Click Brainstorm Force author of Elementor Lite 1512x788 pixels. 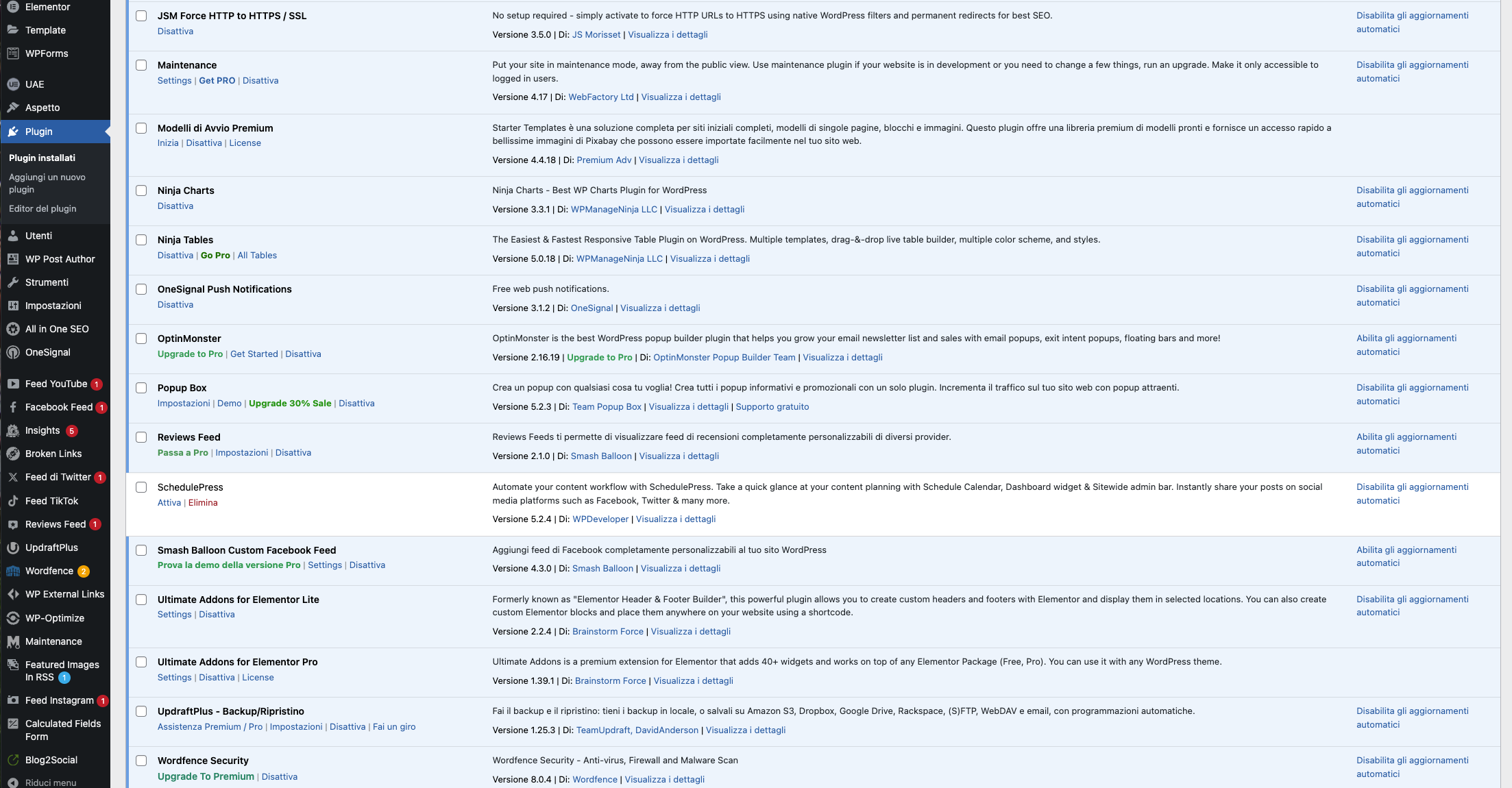click(608, 631)
